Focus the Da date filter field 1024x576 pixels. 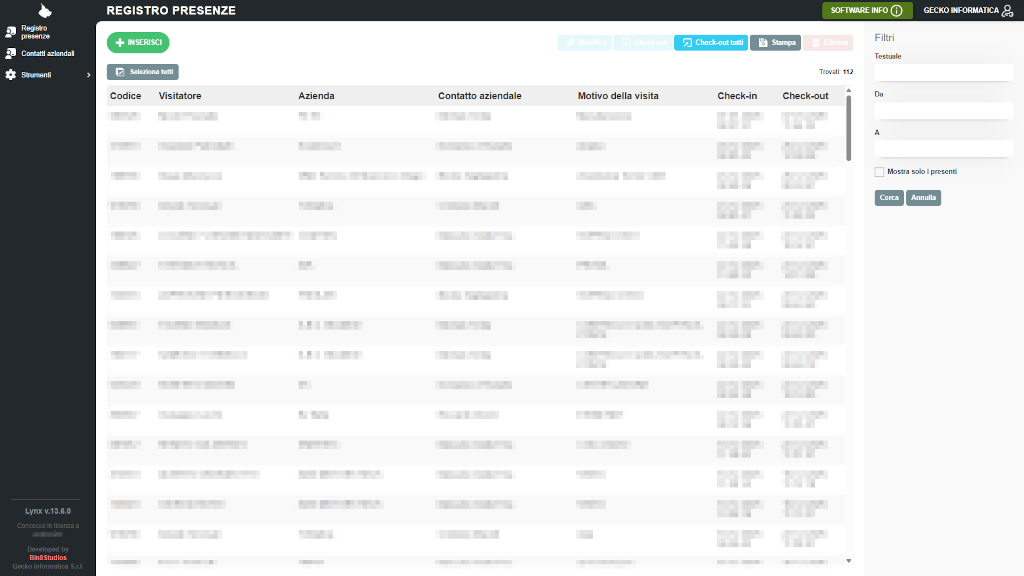point(943,110)
